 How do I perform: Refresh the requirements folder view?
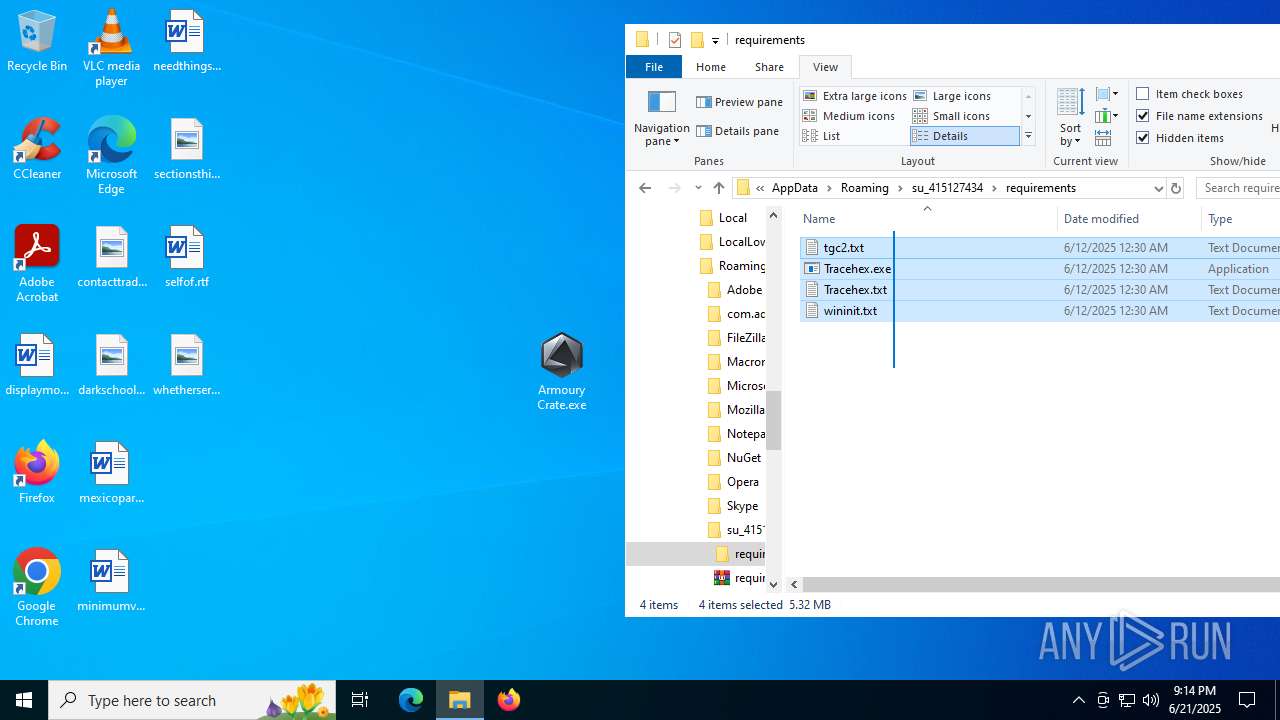[1176, 188]
